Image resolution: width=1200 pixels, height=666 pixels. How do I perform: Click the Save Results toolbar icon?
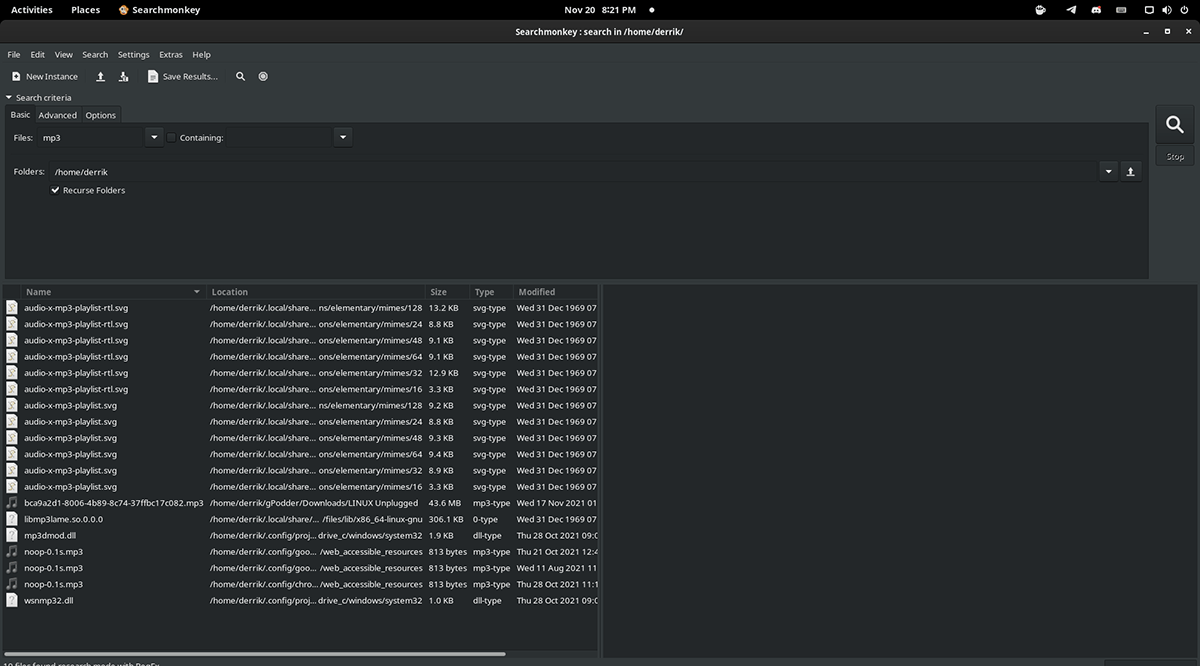[x=155, y=76]
